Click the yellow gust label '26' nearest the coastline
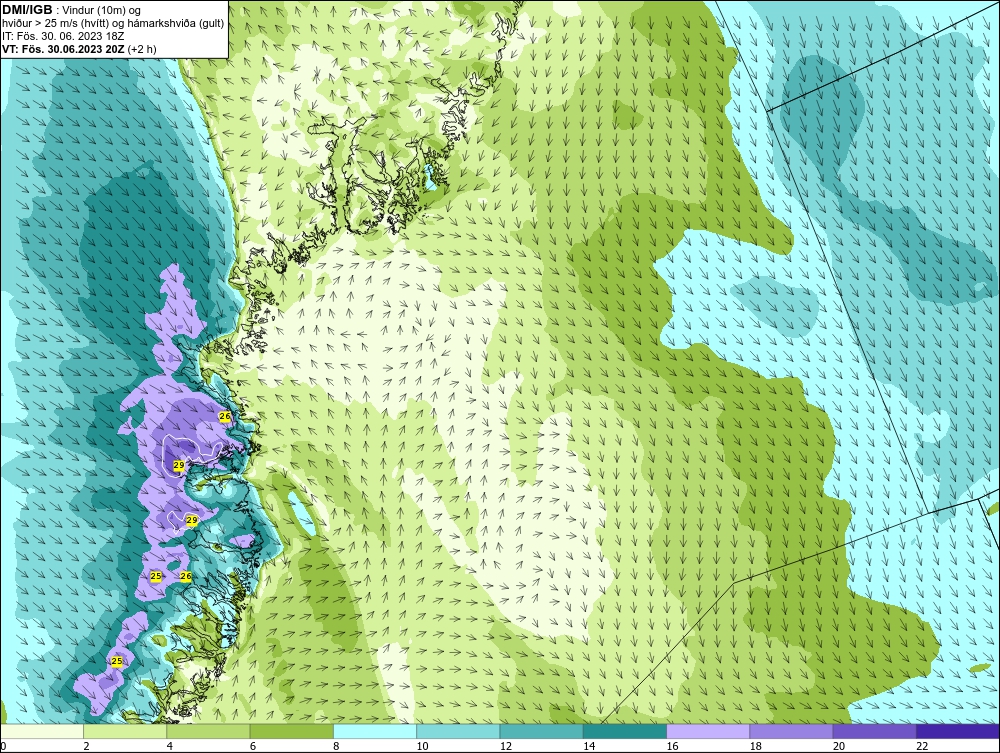 coord(224,416)
